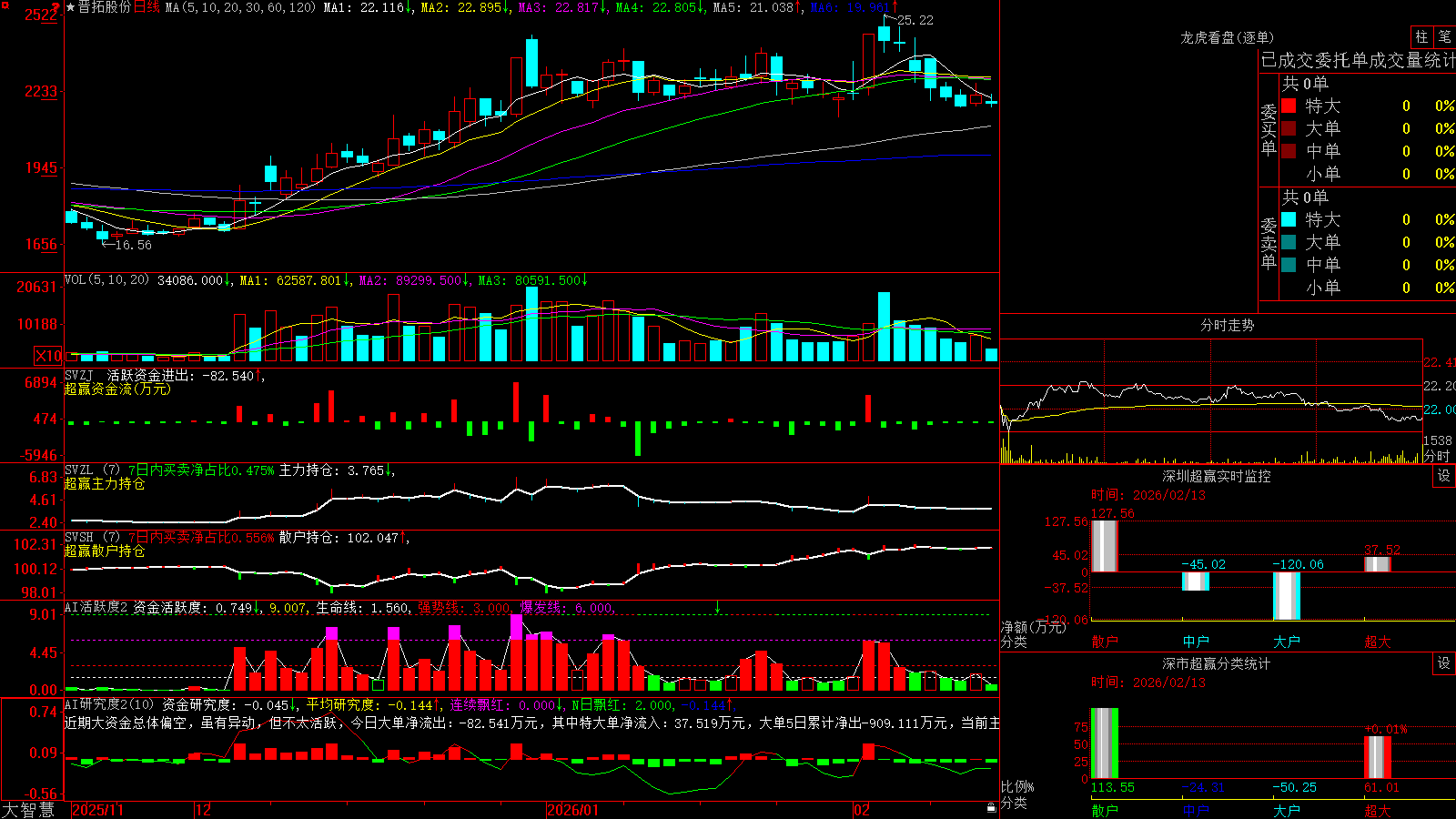Click the lock icon at the time axis end
The width and height of the screenshot is (1456, 819).
[x=991, y=807]
